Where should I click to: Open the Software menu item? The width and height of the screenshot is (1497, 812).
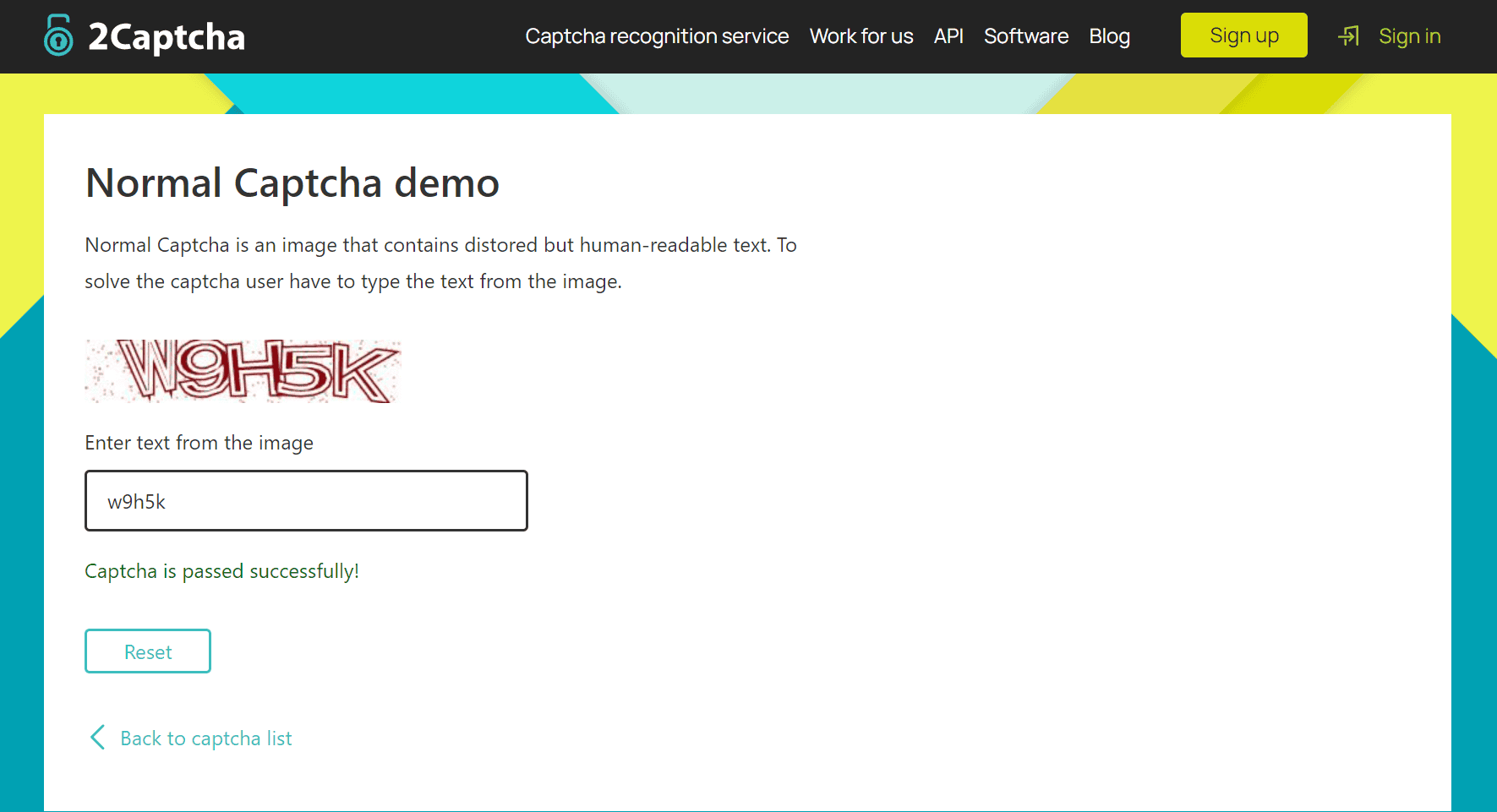pos(1026,36)
